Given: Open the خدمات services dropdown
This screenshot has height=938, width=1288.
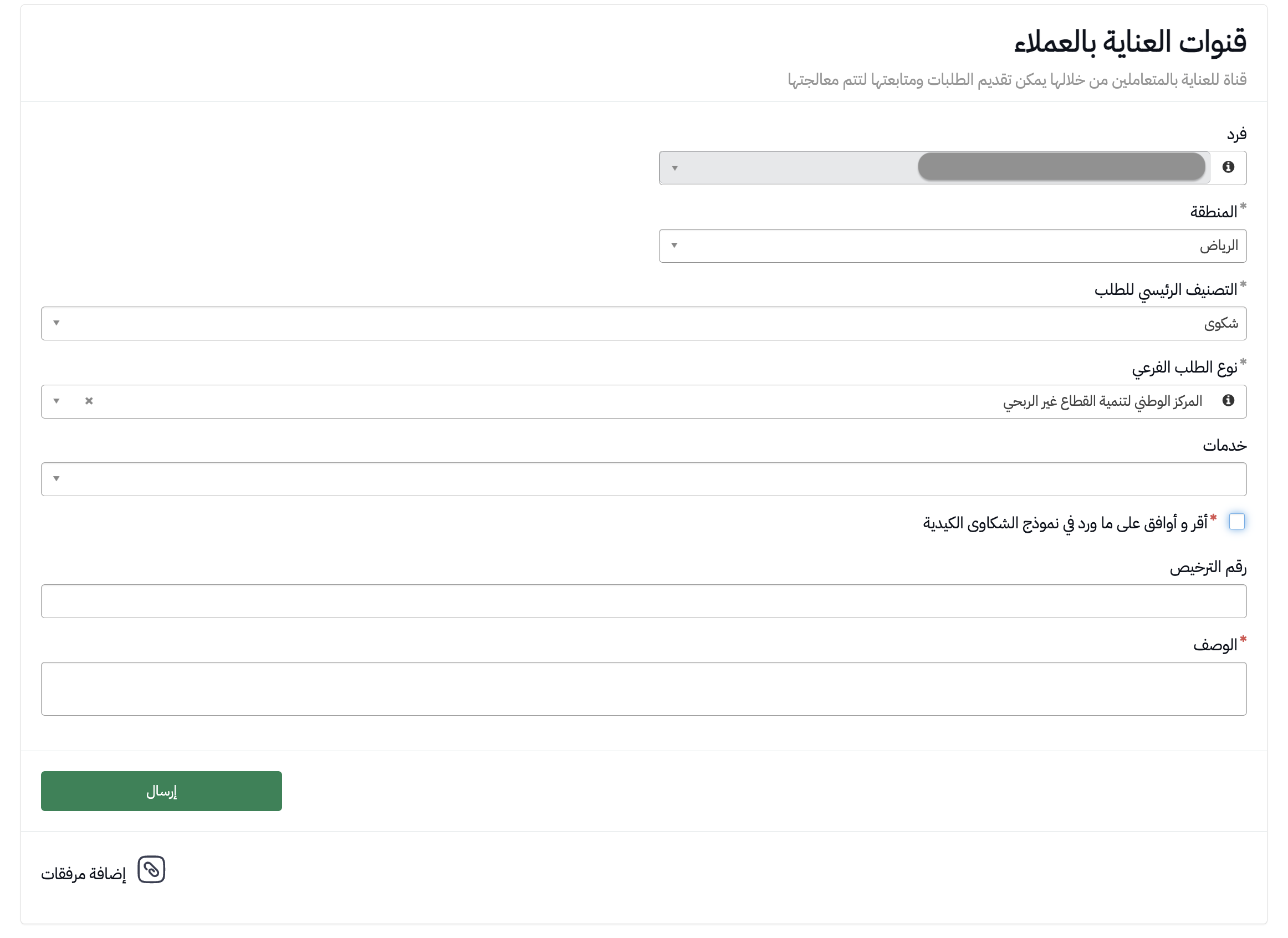Looking at the screenshot, I should (x=643, y=479).
